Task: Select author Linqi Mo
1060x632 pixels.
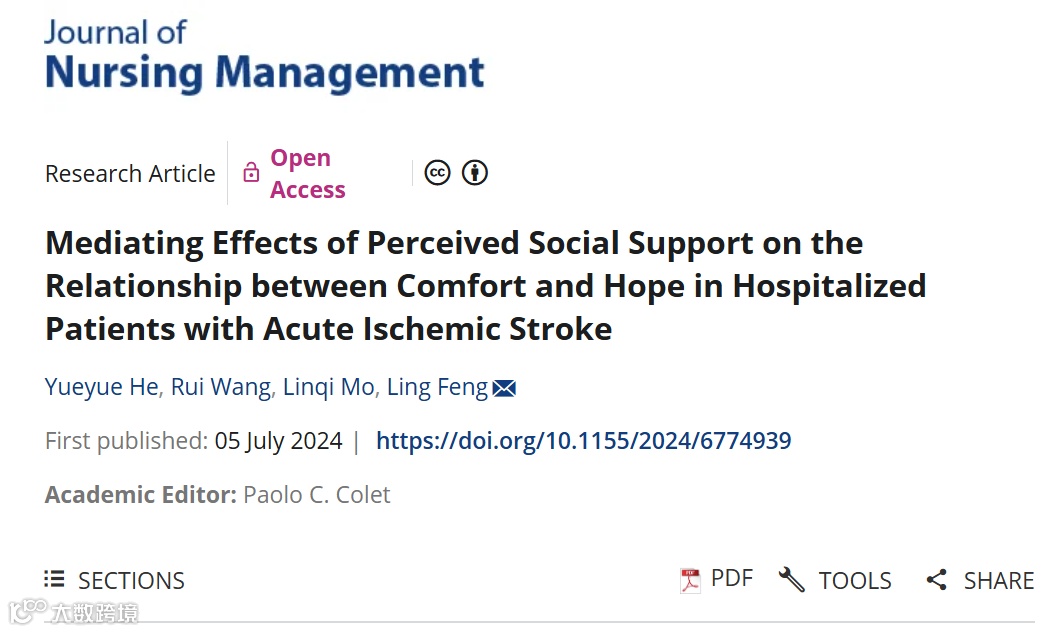Action: pyautogui.click(x=328, y=387)
